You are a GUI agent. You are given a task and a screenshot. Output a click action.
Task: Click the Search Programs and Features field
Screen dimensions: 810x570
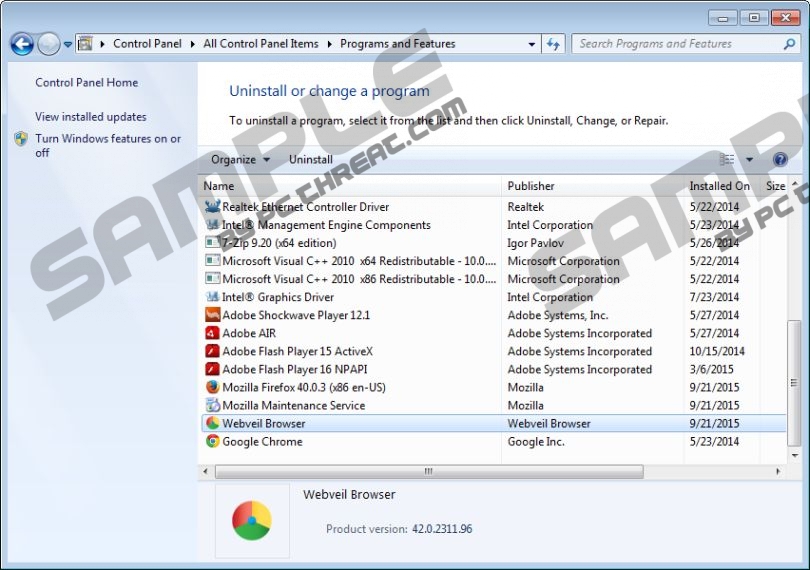pyautogui.click(x=685, y=44)
